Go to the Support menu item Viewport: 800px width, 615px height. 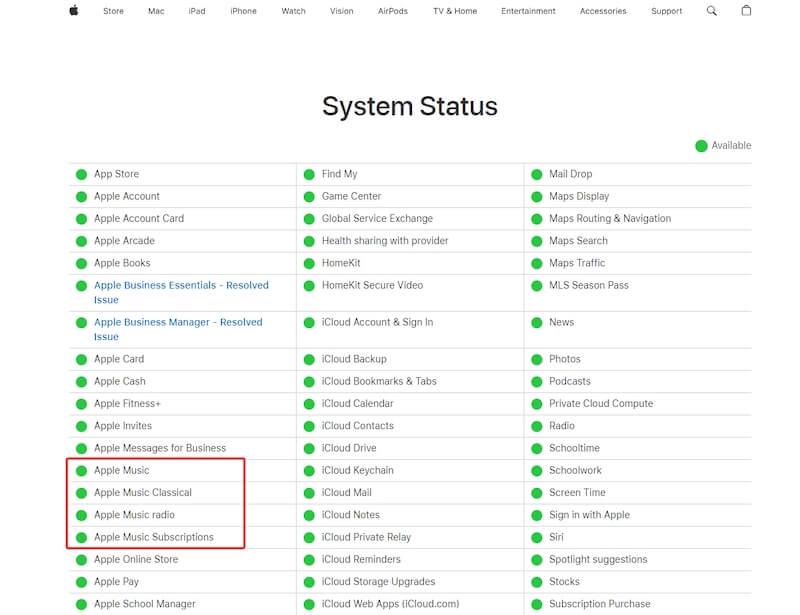(x=668, y=11)
